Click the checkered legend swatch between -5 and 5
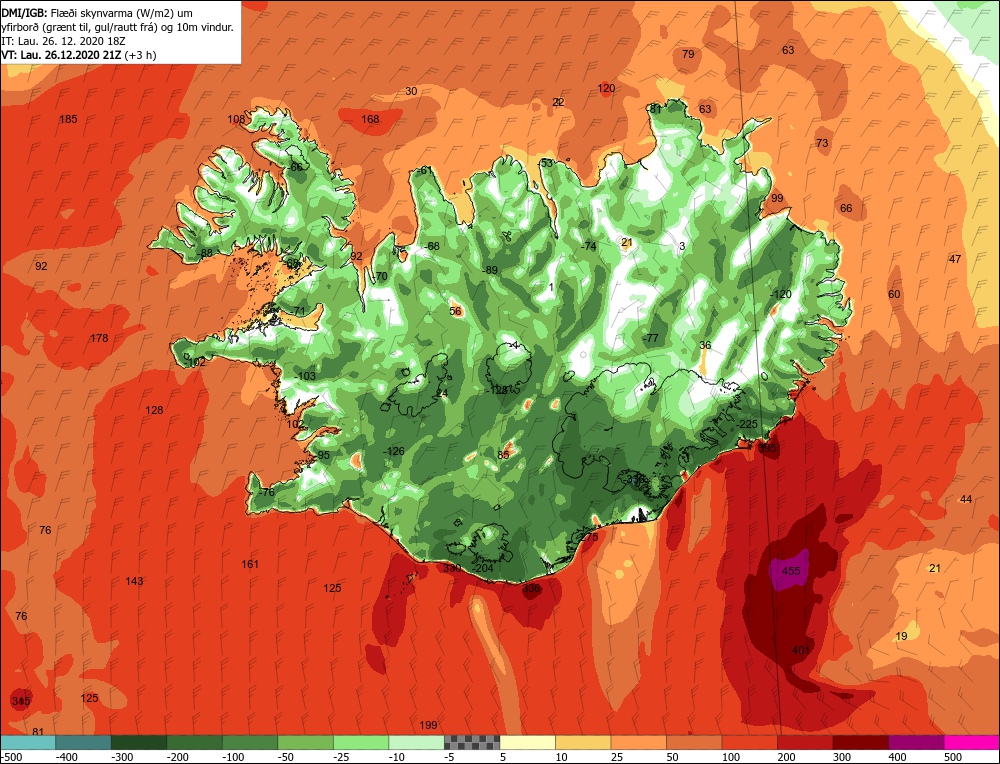The image size is (1000, 764). (472, 742)
